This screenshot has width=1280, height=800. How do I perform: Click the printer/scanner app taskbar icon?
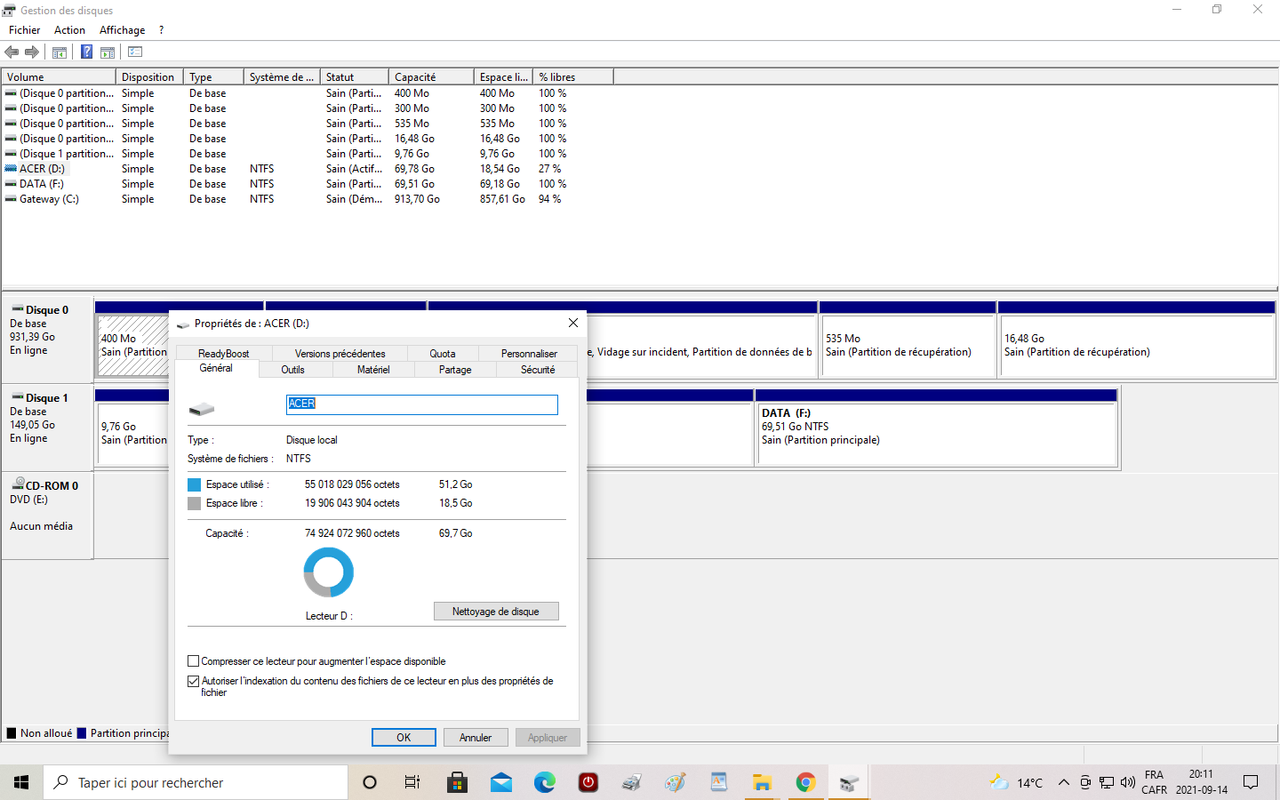pos(632,782)
